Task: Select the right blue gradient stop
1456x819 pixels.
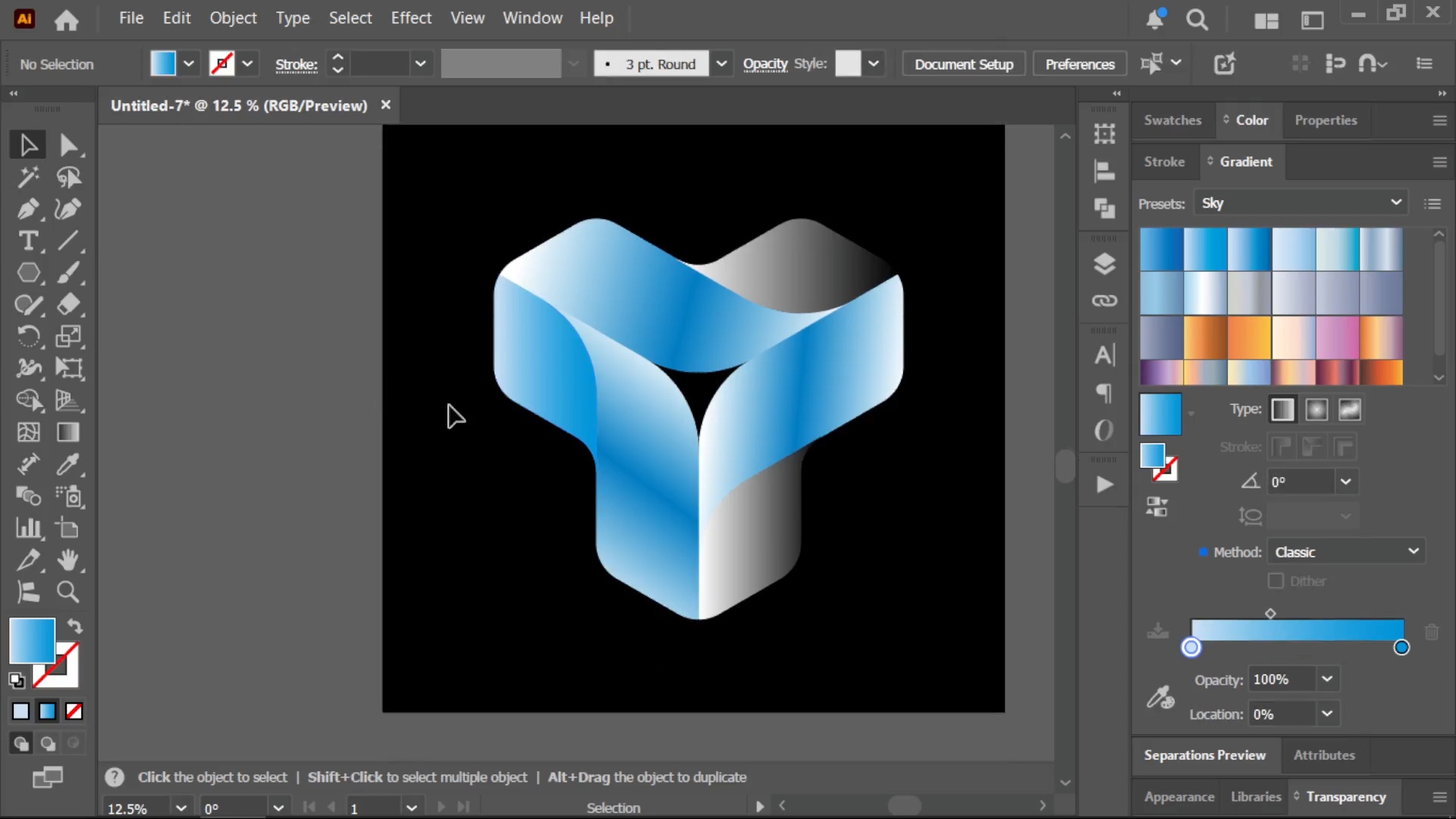Action: 1401,648
